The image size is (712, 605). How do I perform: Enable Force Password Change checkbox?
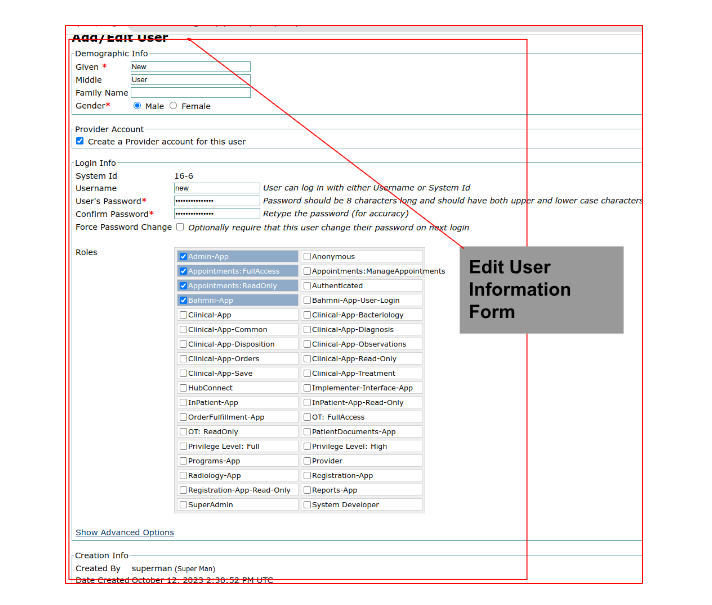[x=180, y=227]
